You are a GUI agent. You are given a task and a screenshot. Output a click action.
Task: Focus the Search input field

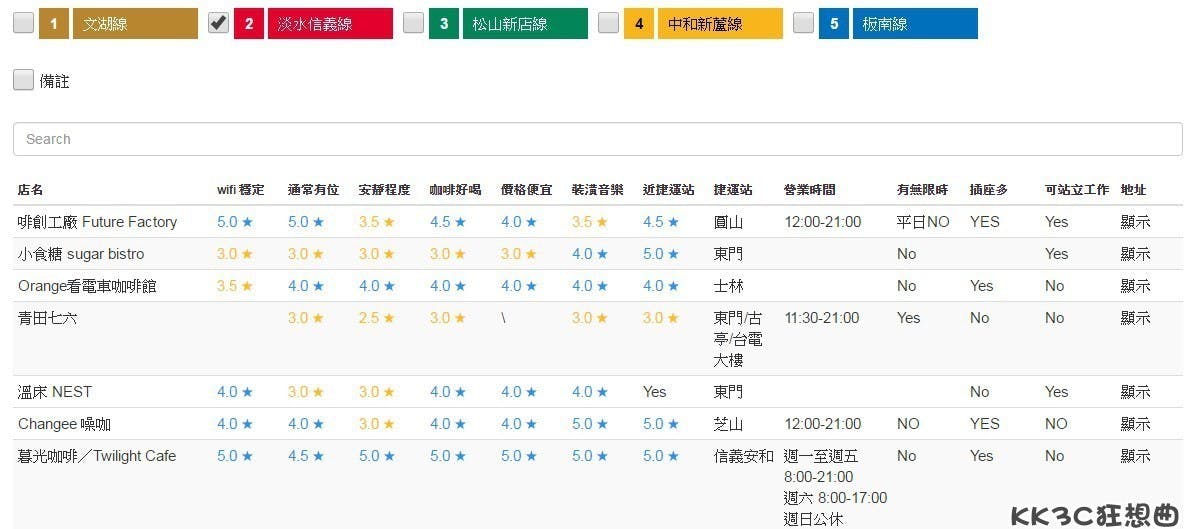598,139
